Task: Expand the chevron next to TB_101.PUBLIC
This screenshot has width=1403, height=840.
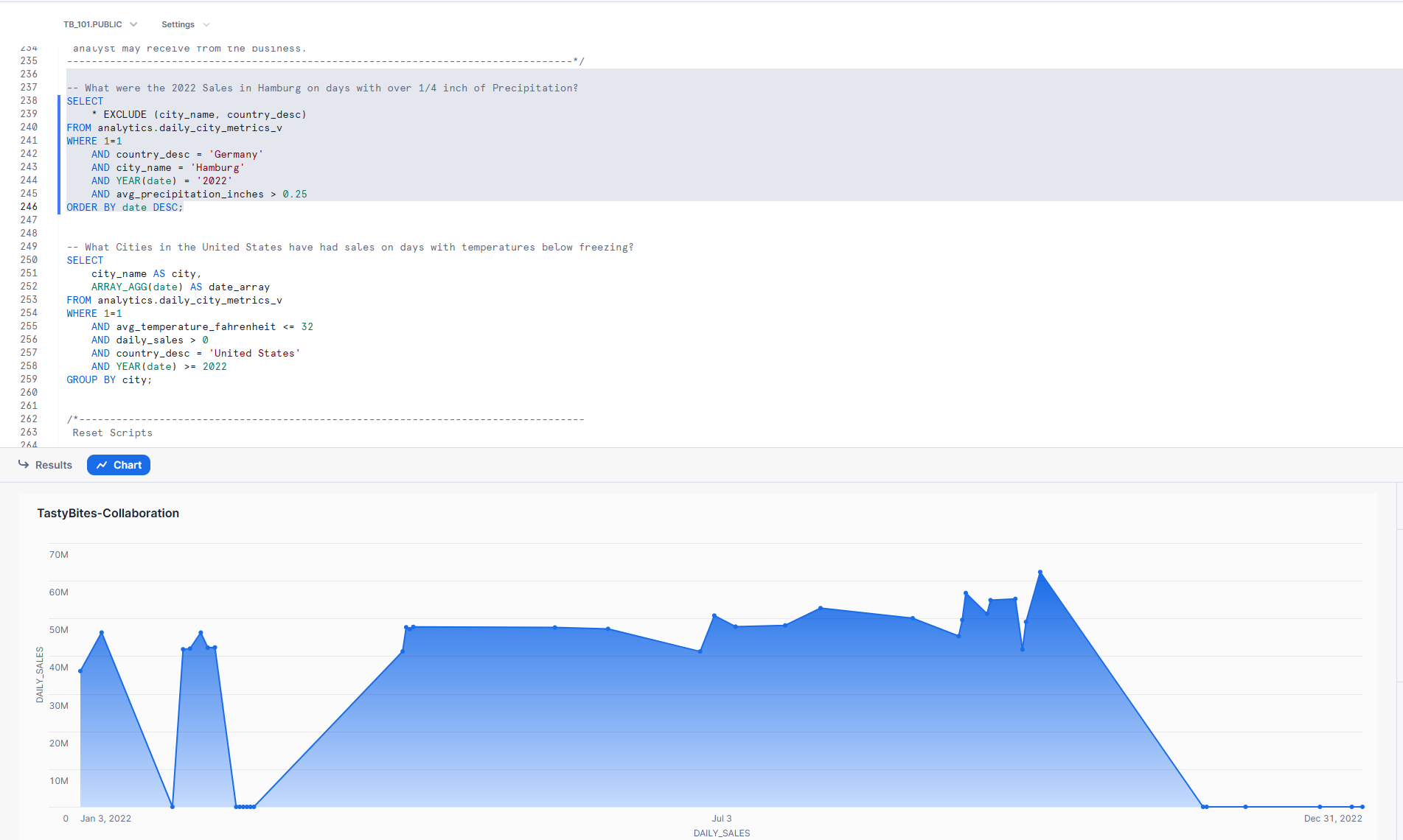Action: click(133, 24)
